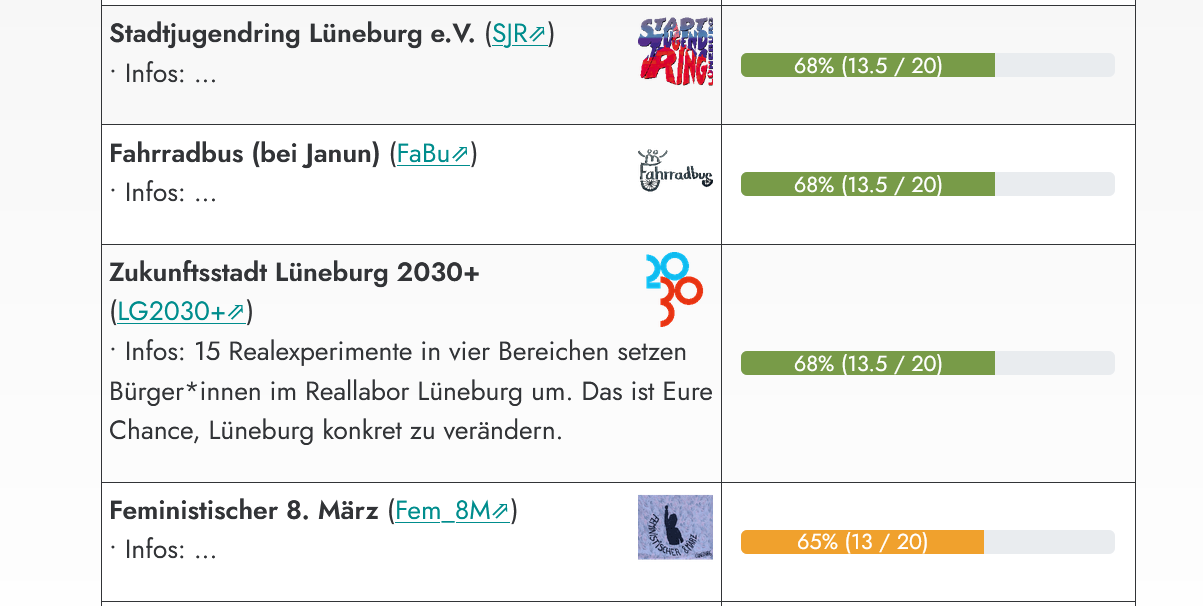Click the Stadtjugendring Lüneburg e.V. heading
This screenshot has height=606, width=1203.
click(x=292, y=34)
